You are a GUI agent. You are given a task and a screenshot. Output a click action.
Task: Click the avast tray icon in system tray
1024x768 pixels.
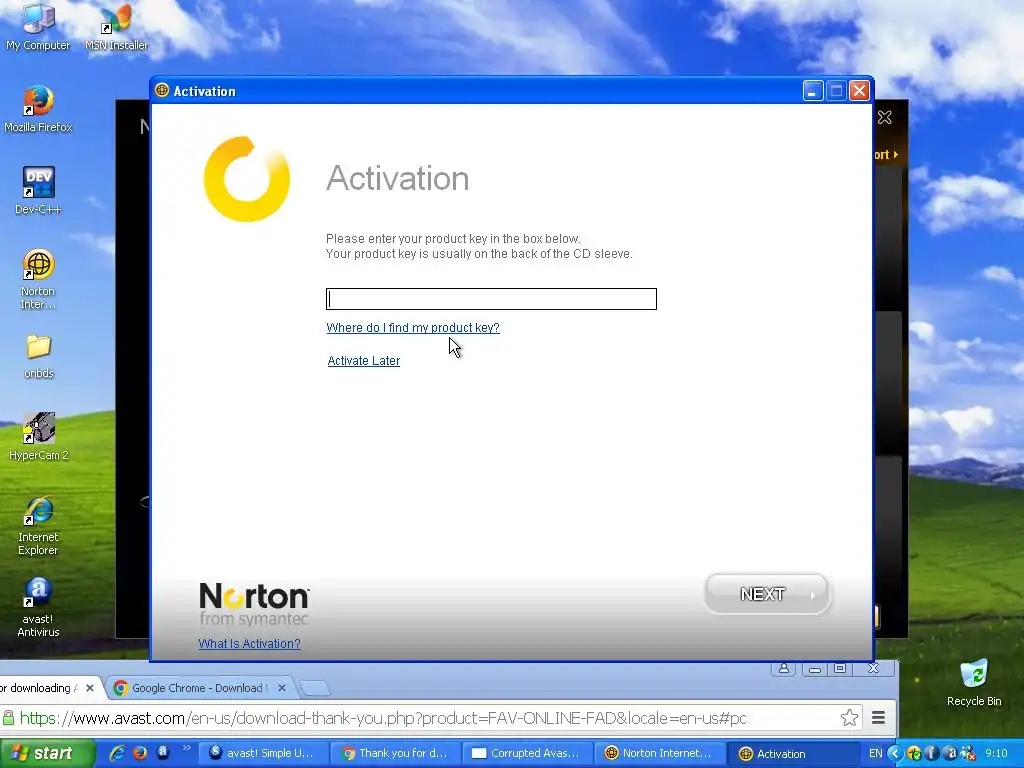click(x=952, y=753)
